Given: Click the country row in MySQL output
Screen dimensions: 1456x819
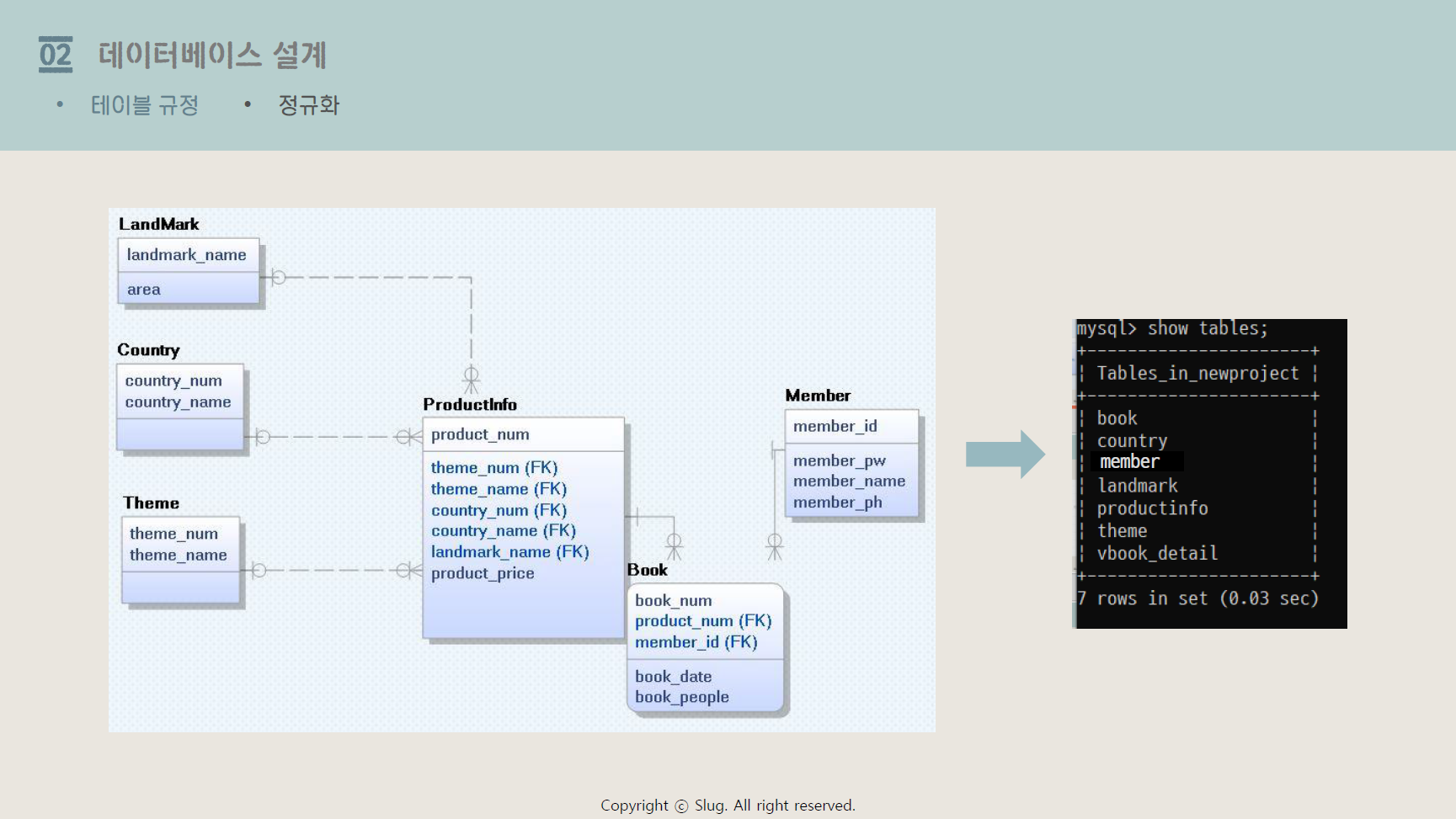Looking at the screenshot, I should click(1132, 441).
